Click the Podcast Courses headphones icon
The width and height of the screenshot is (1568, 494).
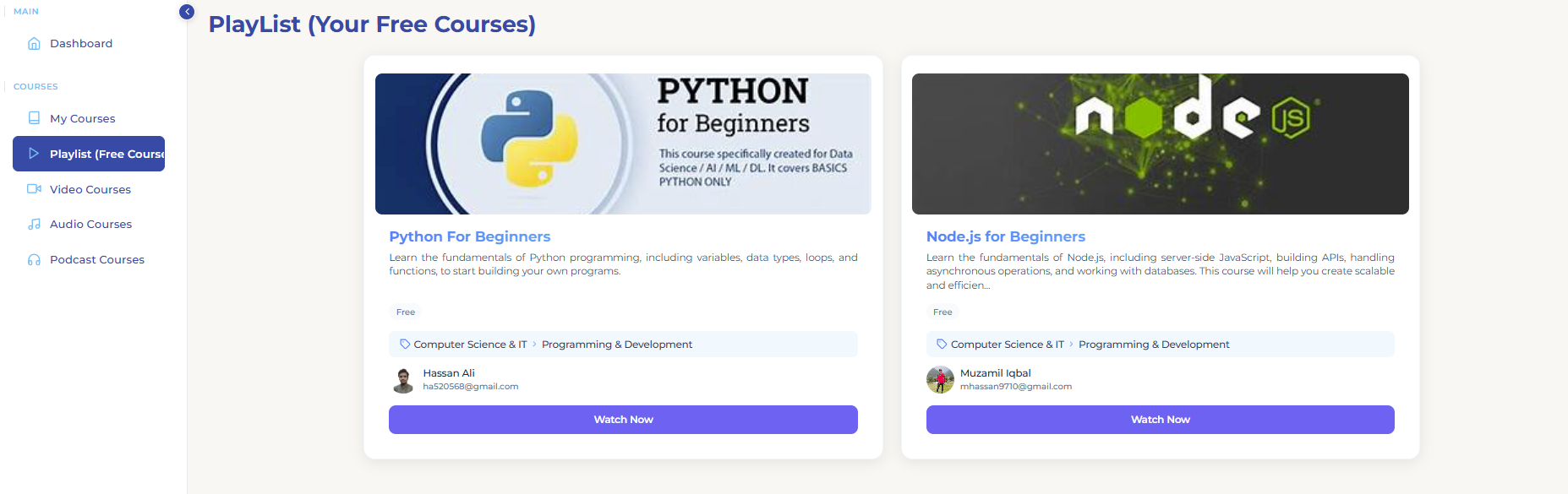coord(34,260)
